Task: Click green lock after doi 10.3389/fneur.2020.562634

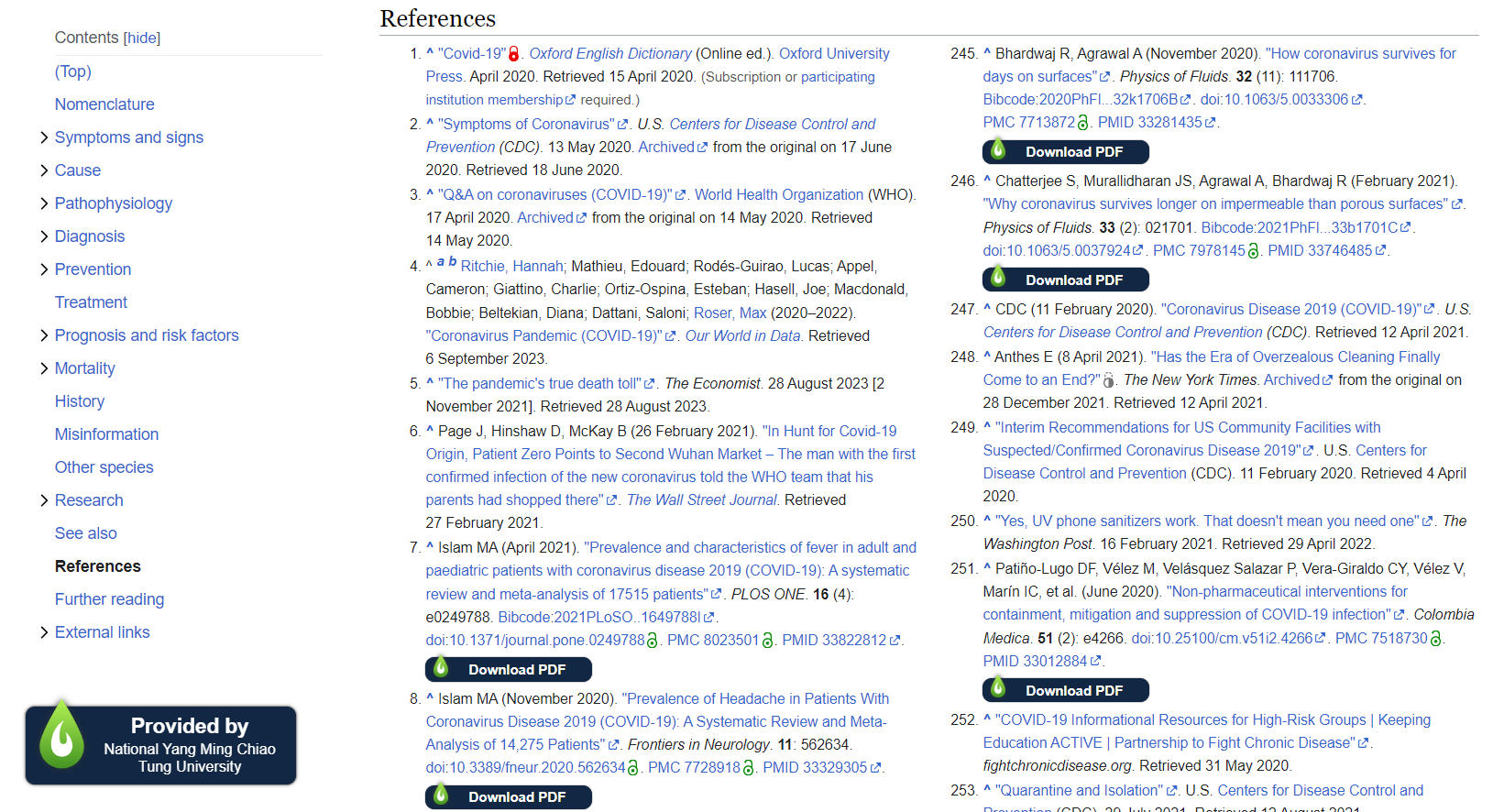Action: click(x=632, y=768)
